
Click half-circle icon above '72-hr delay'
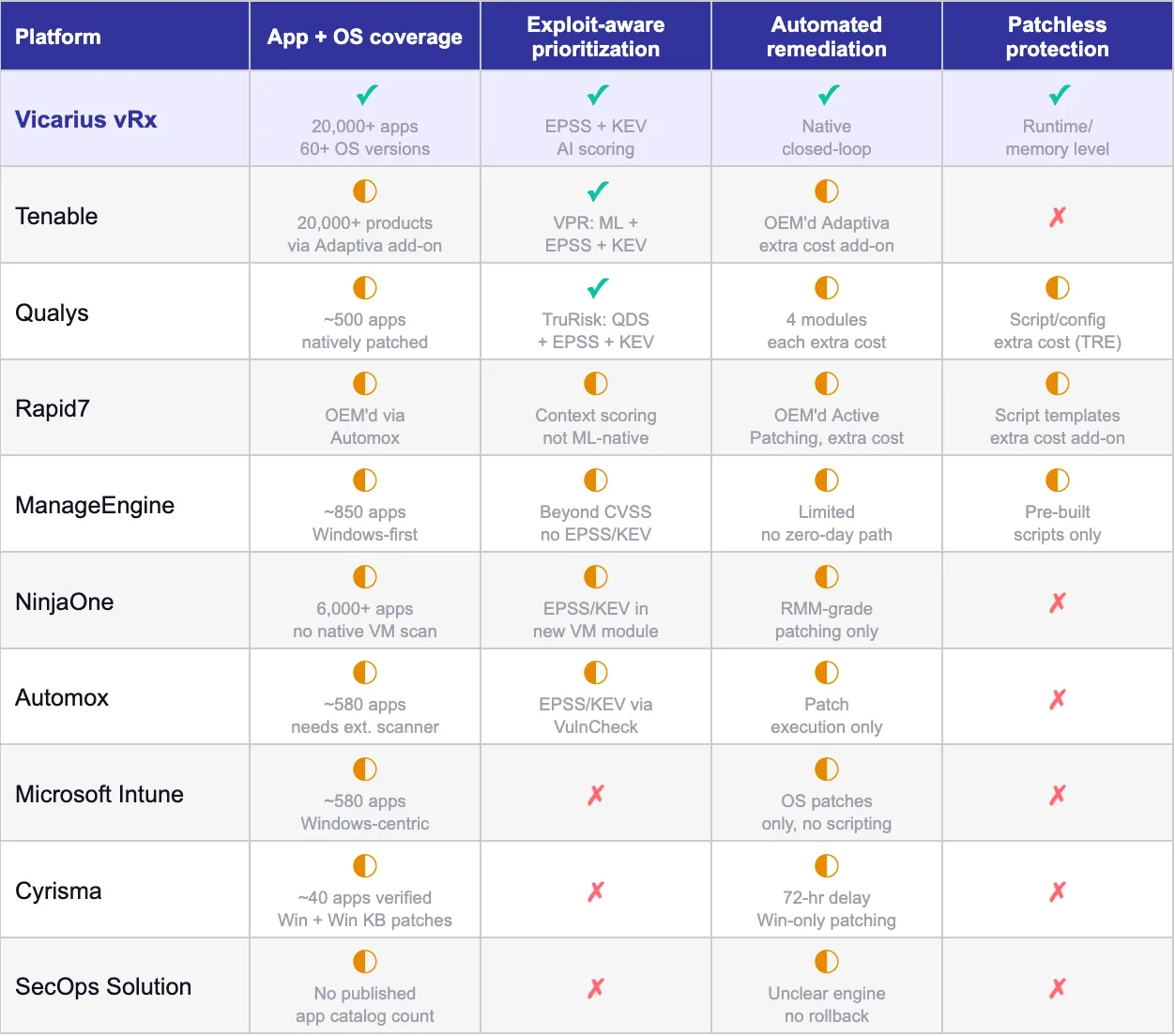(827, 866)
